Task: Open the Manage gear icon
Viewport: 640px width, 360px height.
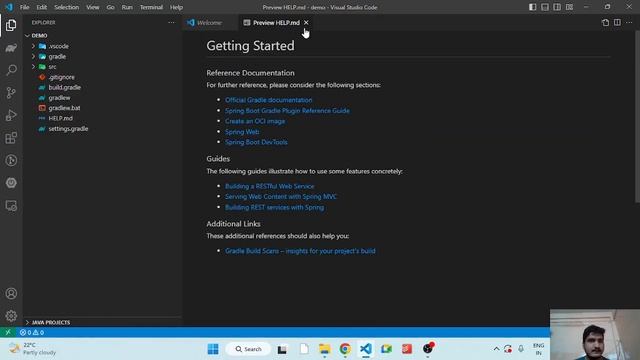Action: (x=11, y=316)
